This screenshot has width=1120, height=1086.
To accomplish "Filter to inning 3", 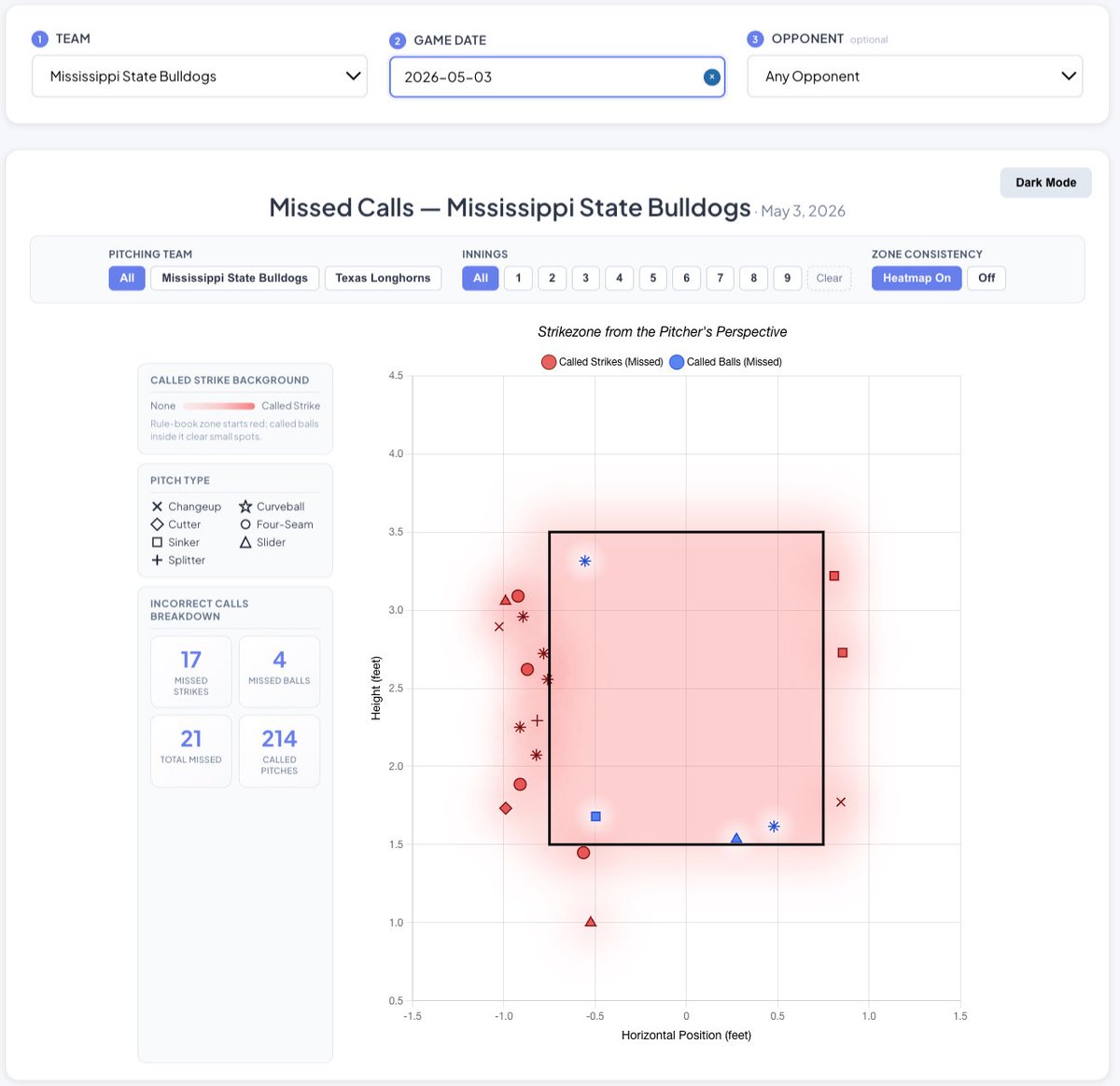I will pos(586,278).
